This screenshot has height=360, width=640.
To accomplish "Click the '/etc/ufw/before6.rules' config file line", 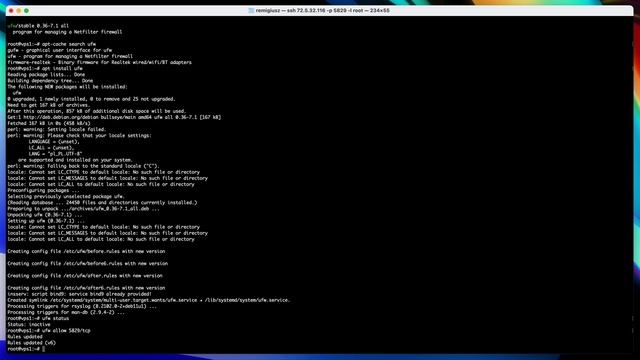I will [87, 264].
